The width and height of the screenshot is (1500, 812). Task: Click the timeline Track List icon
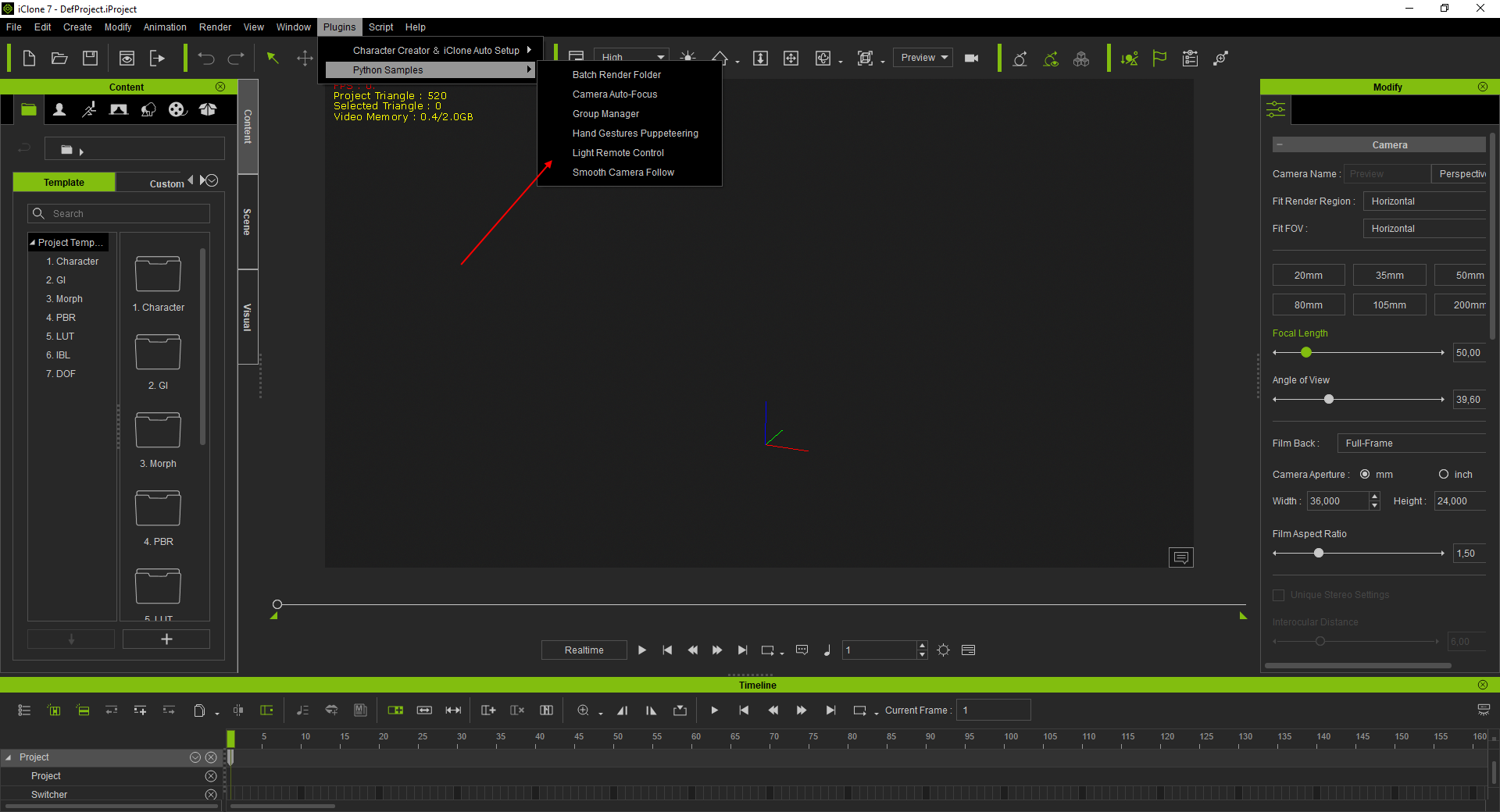(24, 710)
